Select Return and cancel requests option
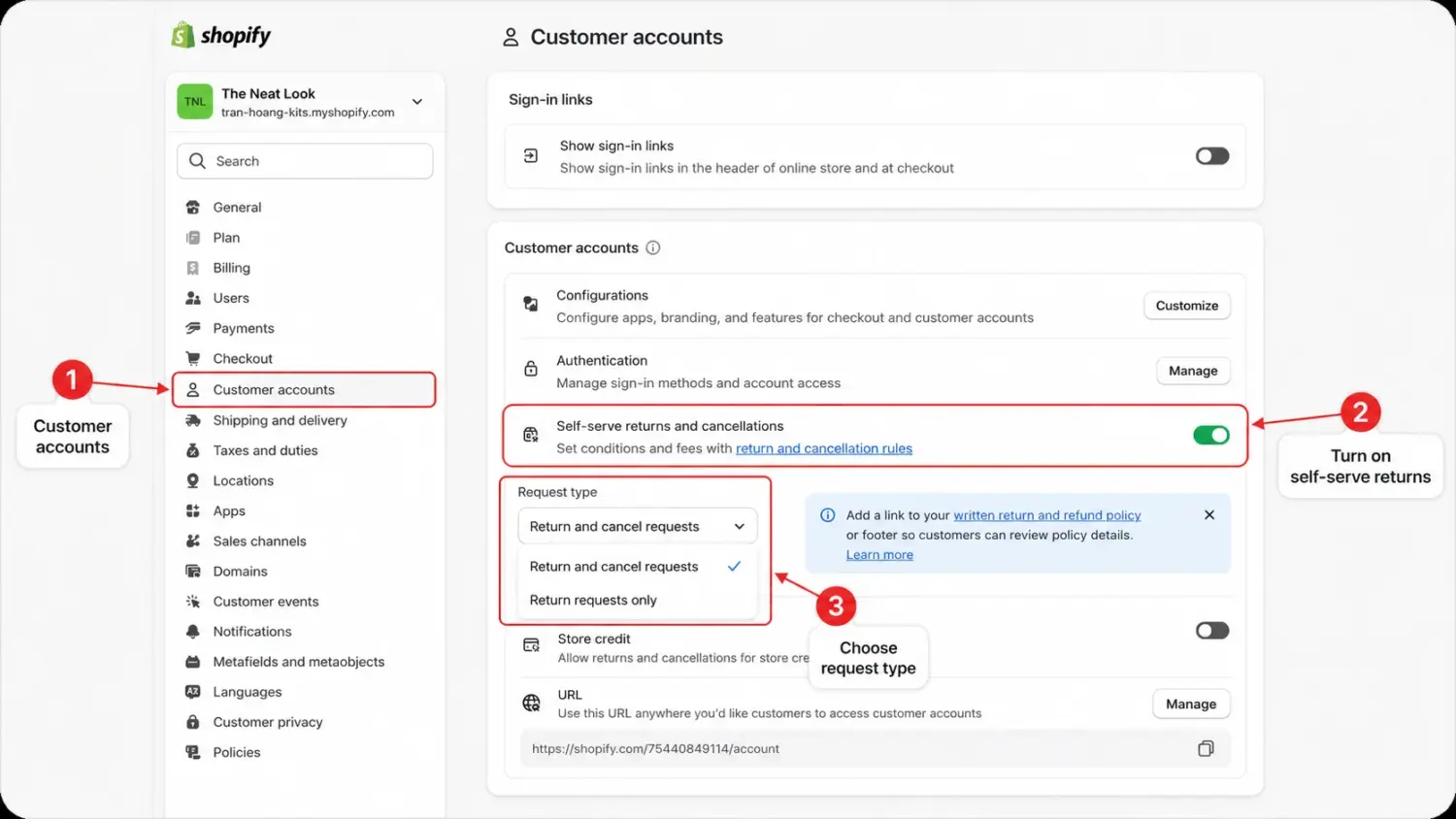This screenshot has height=819, width=1456. (637, 567)
